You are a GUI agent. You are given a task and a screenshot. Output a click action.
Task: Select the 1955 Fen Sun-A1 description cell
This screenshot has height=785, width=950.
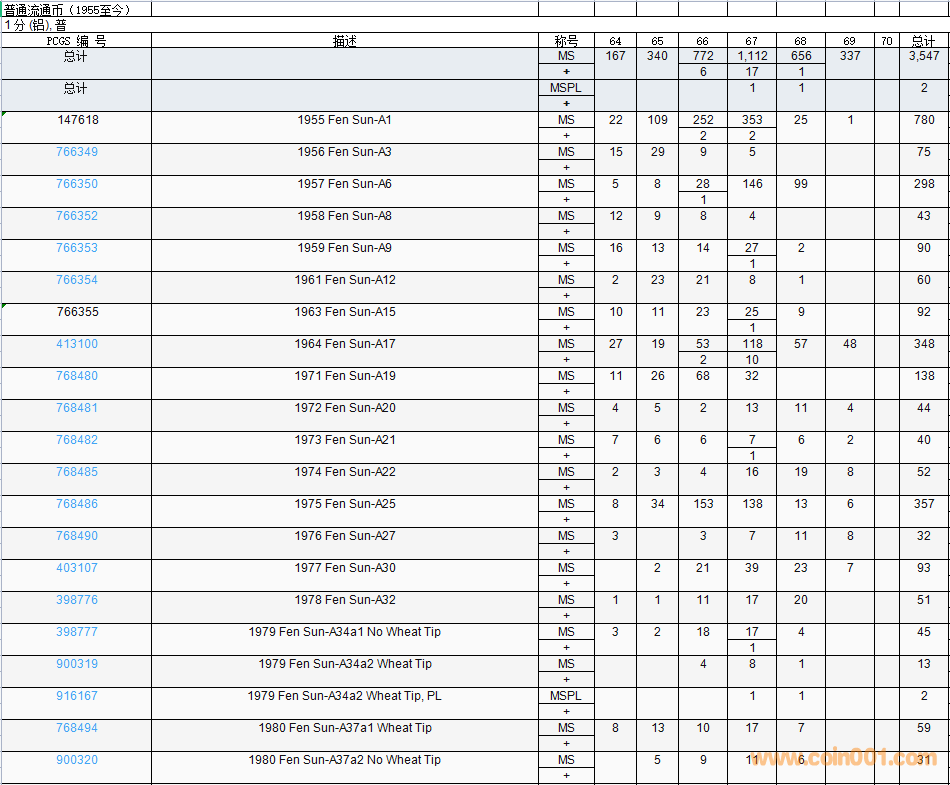(345, 120)
